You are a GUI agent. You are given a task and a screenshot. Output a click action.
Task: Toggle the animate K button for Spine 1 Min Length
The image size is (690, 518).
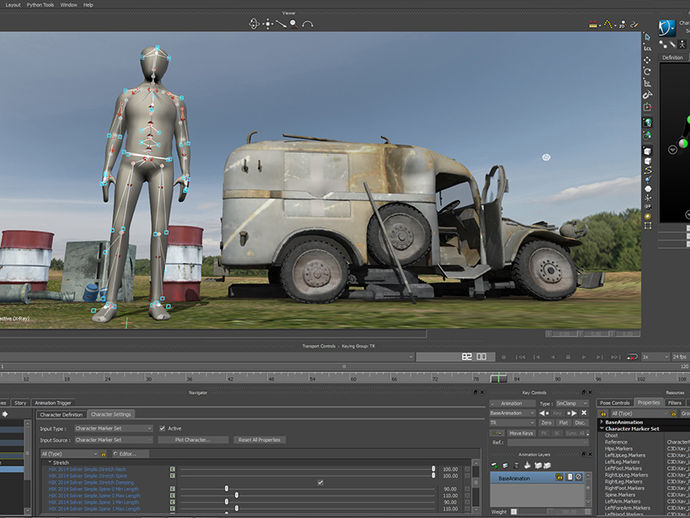click(172, 502)
